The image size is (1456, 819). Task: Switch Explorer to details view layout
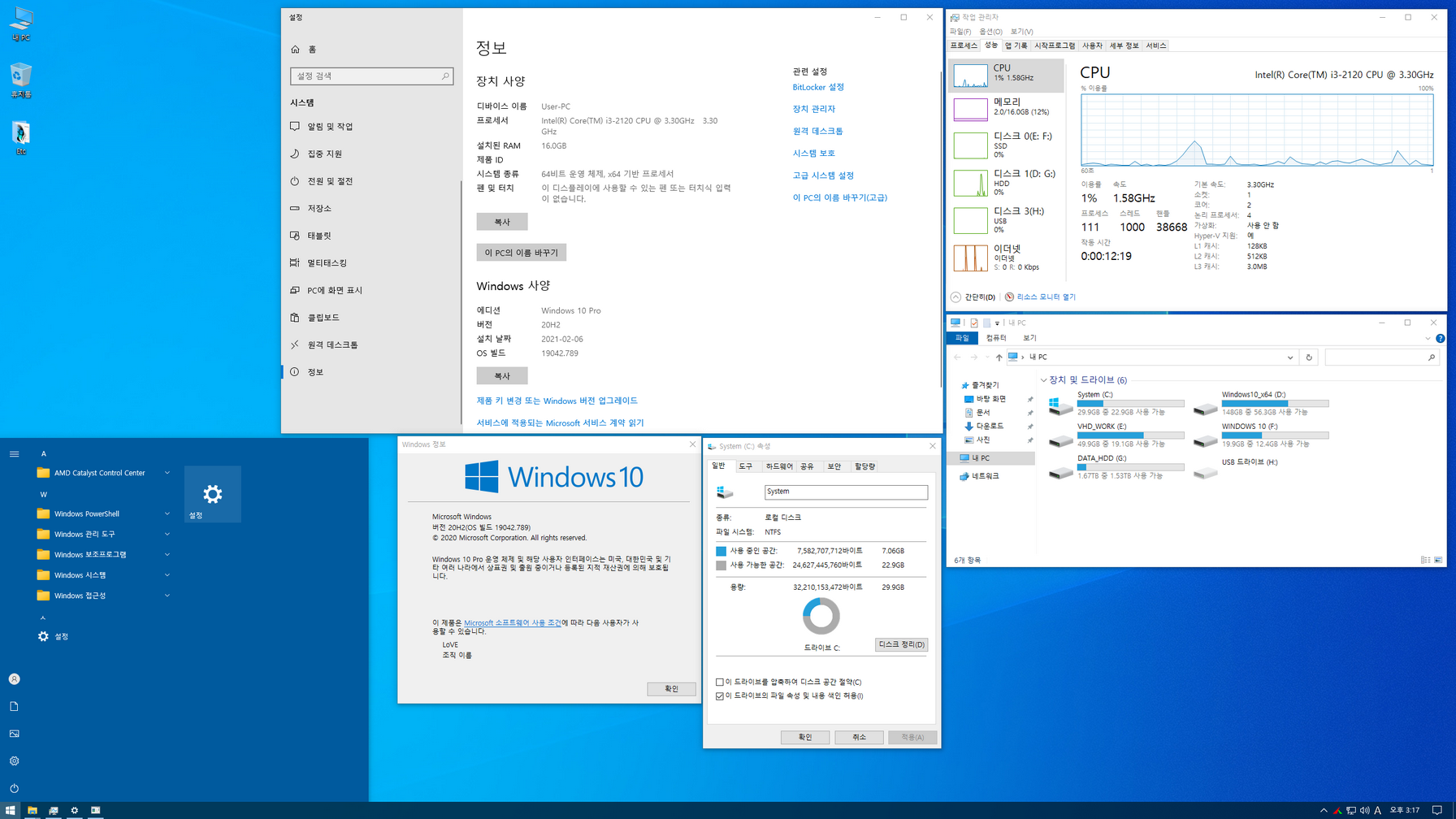pyautogui.click(x=1425, y=560)
